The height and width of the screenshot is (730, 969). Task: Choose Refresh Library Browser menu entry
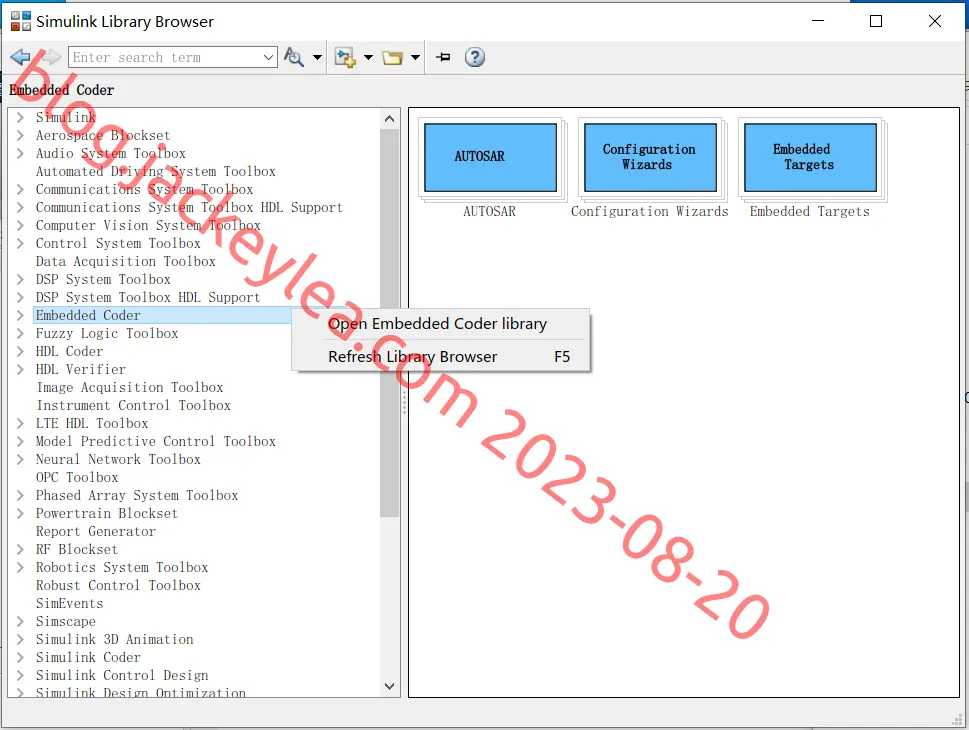(441, 357)
